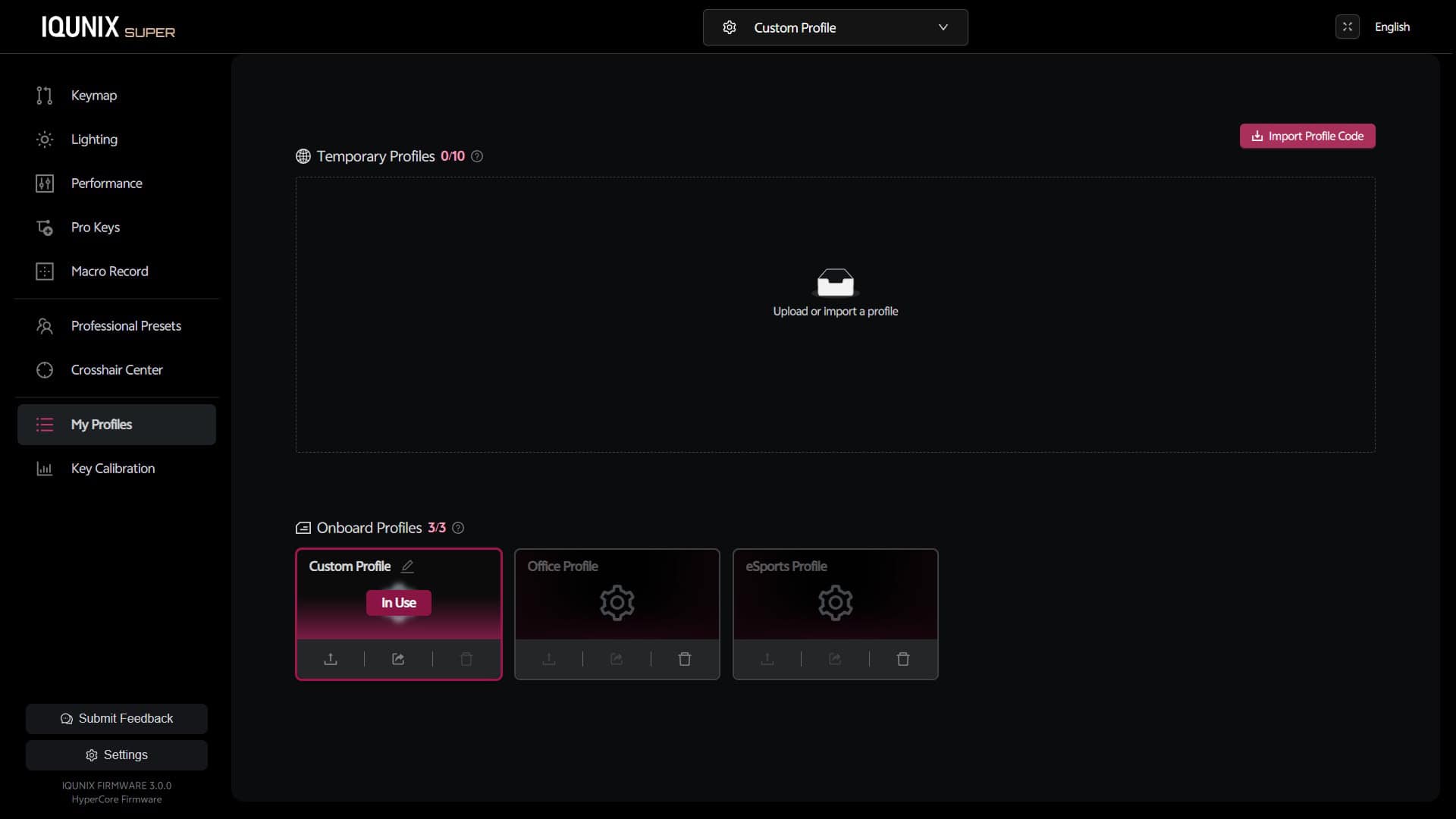Select Pro Keys in sidebar
This screenshot has height=819, width=1456.
[117, 227]
